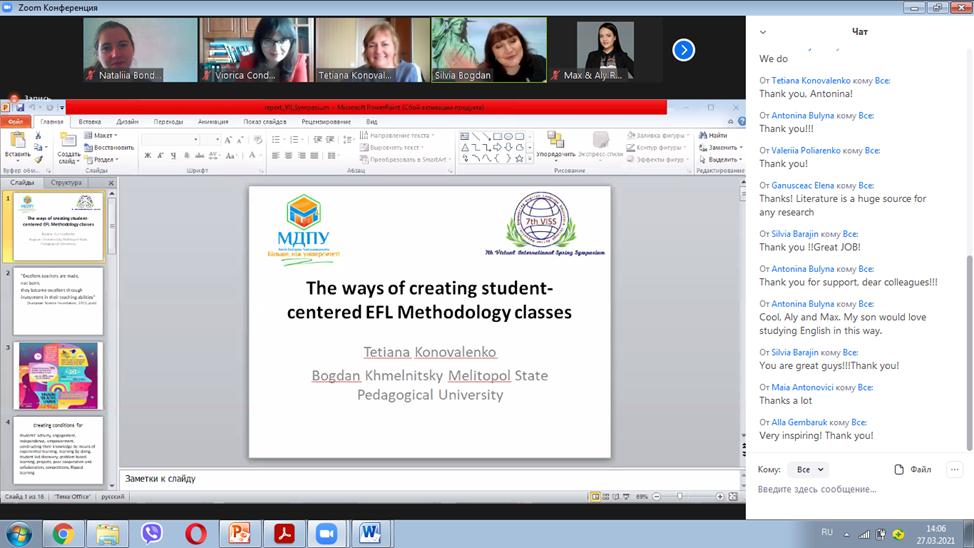Switch to the Структура outline tab
The image size is (974, 548).
[x=66, y=183]
